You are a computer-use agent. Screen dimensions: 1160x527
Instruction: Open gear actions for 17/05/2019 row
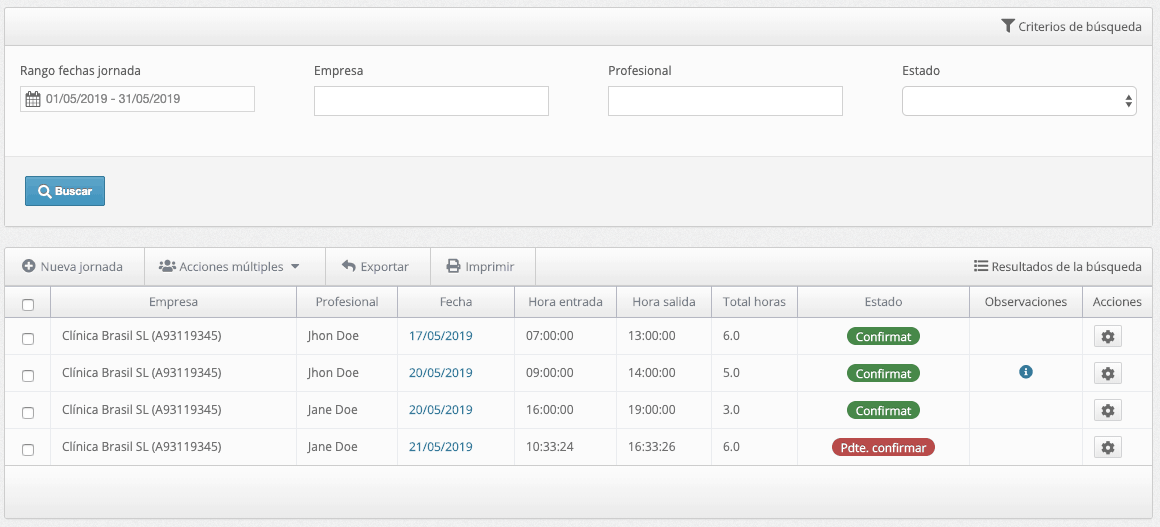tap(1107, 336)
